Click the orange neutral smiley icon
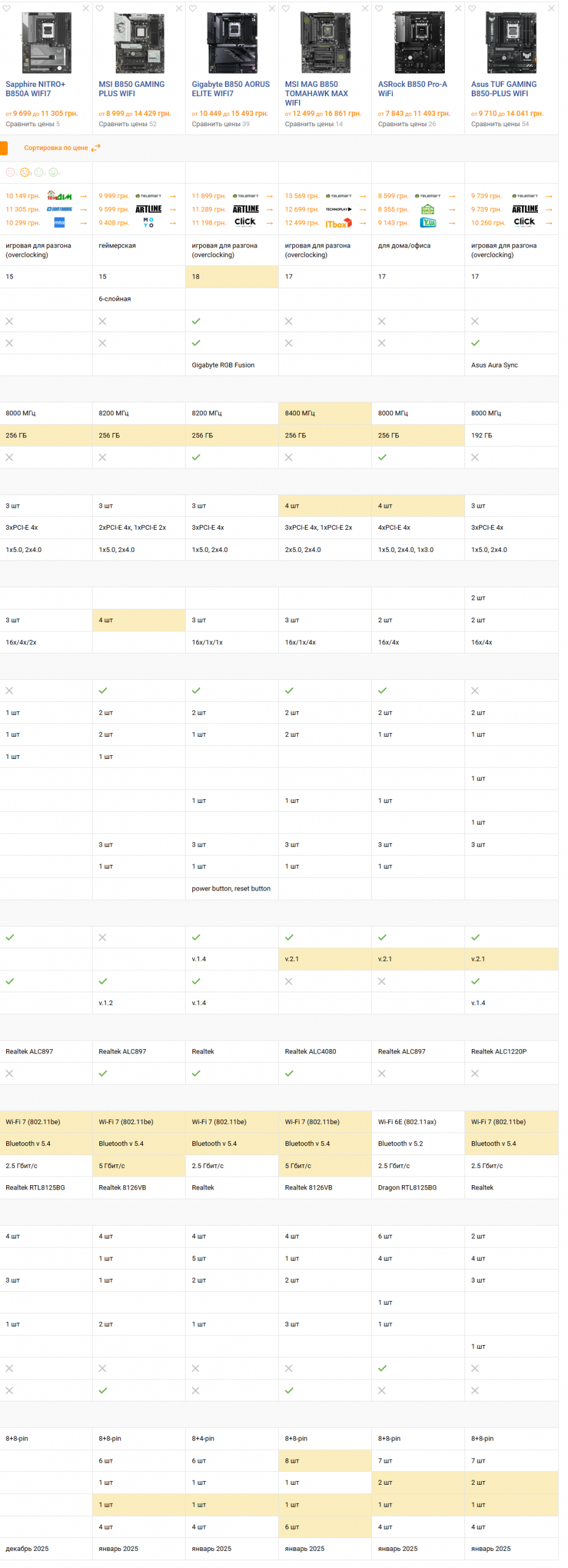This screenshot has height=1568, width=568. click(25, 172)
